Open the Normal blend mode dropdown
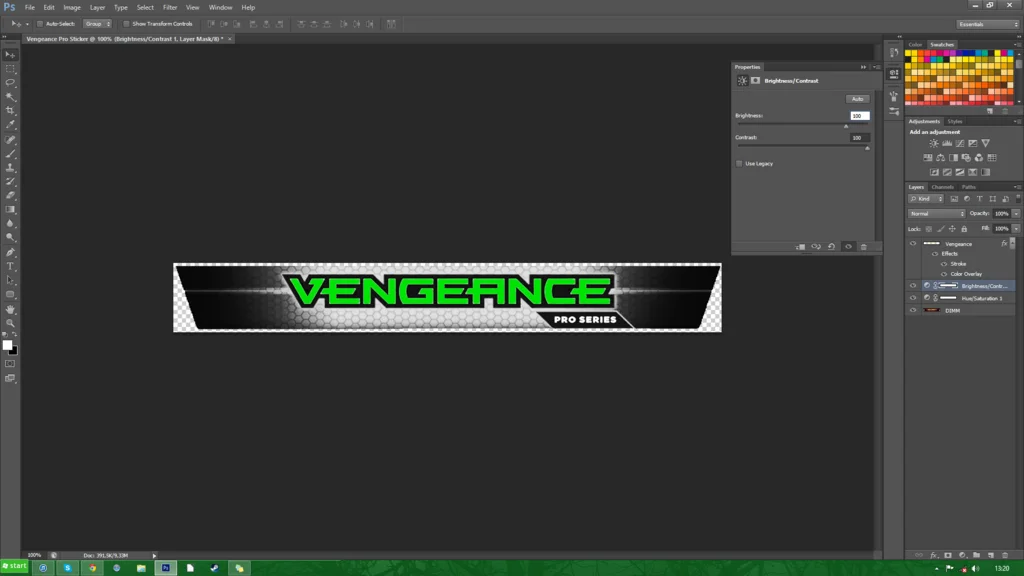The height and width of the screenshot is (576, 1024). click(936, 214)
